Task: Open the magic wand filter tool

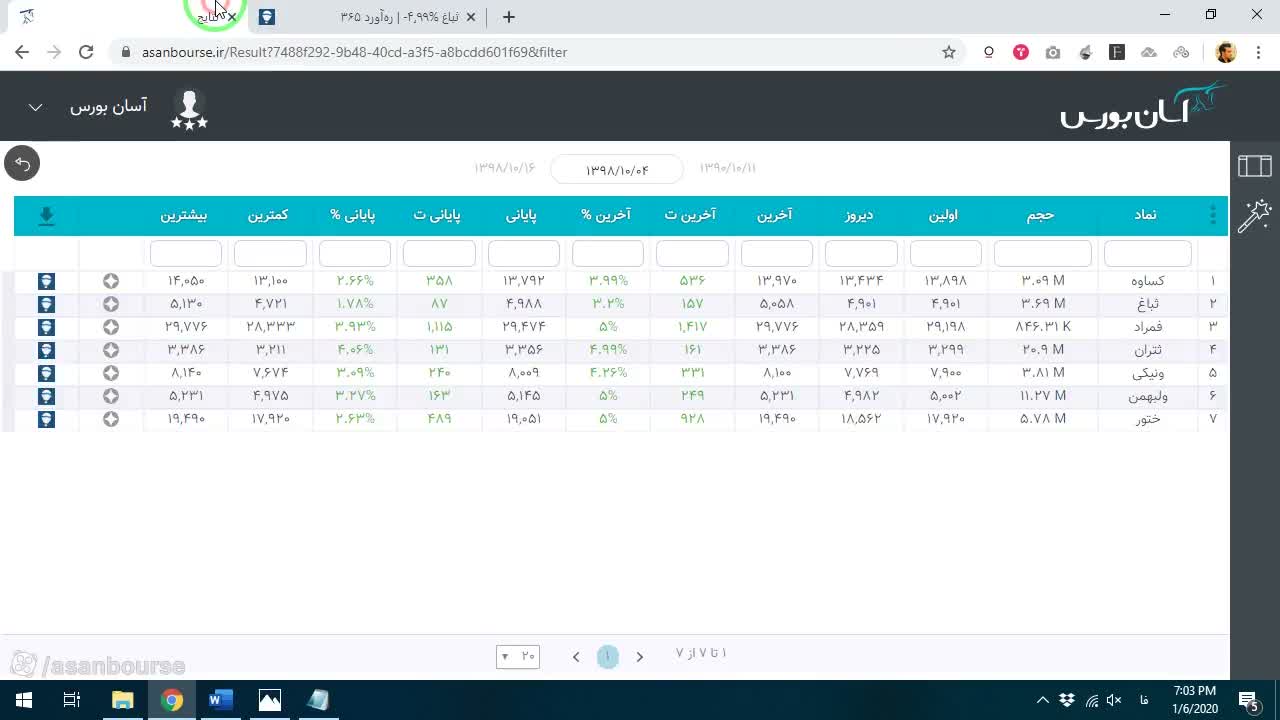Action: click(x=1254, y=215)
